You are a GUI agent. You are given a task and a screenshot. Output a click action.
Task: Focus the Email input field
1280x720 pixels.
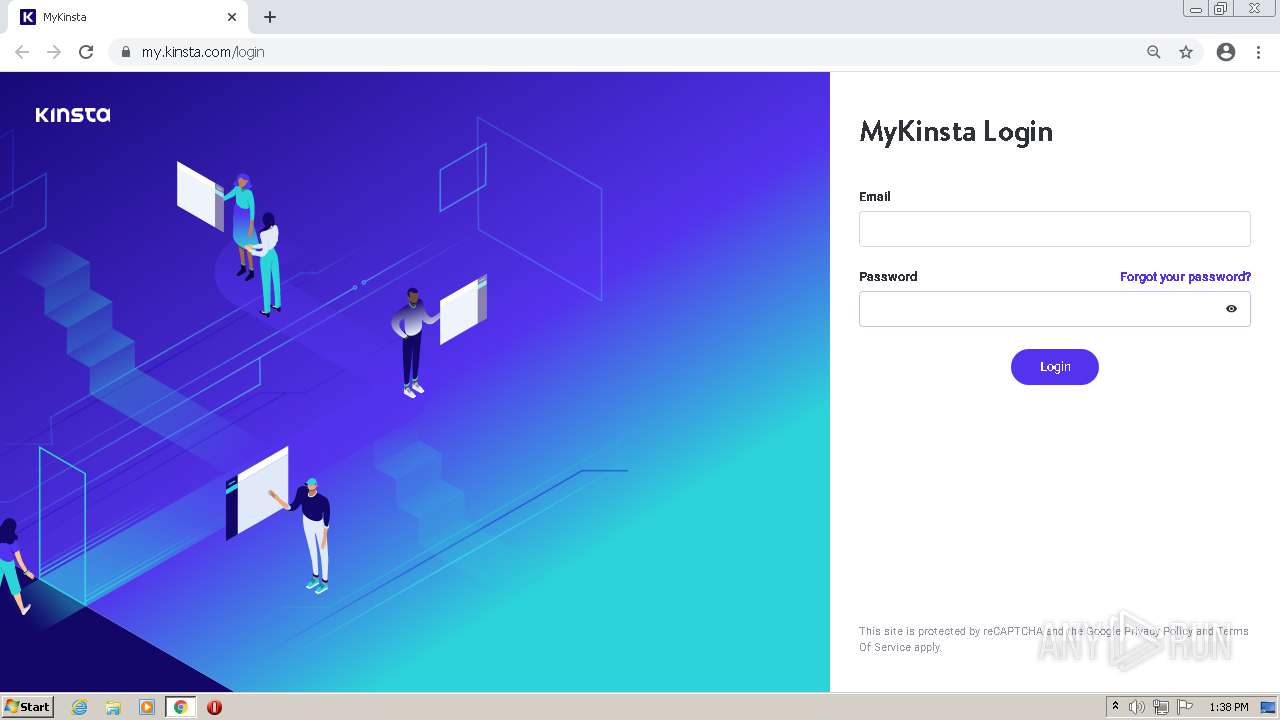(1054, 229)
